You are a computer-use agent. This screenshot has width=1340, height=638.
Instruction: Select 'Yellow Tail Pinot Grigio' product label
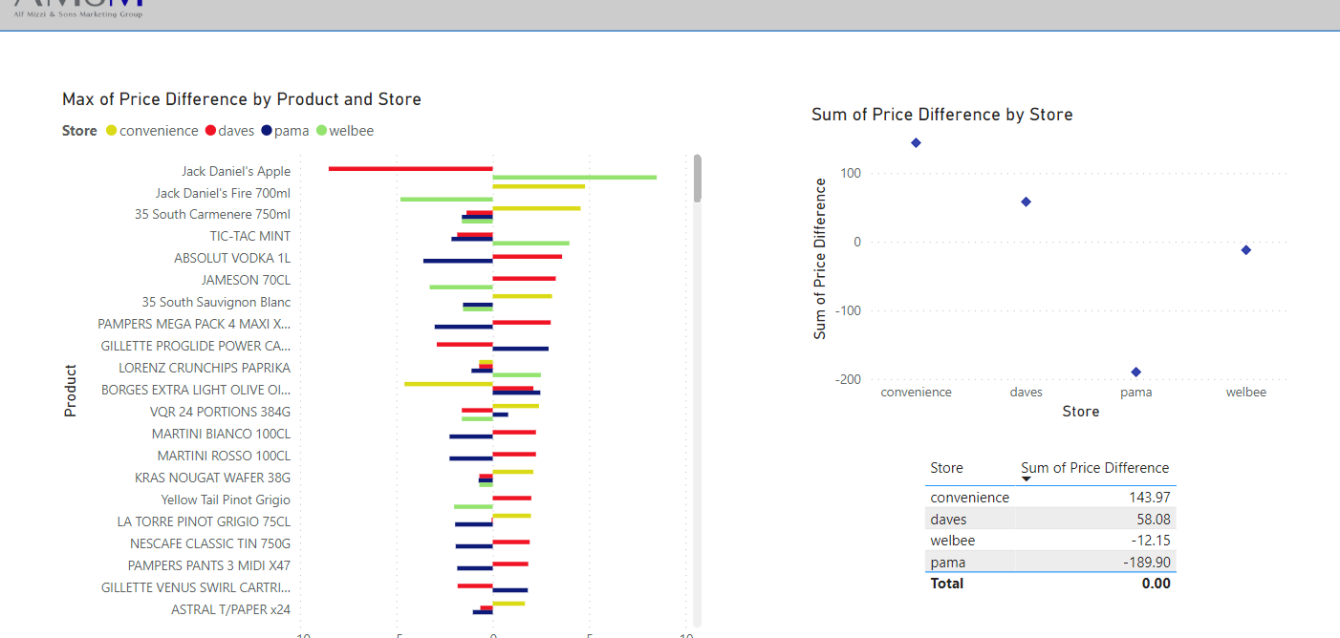(226, 500)
